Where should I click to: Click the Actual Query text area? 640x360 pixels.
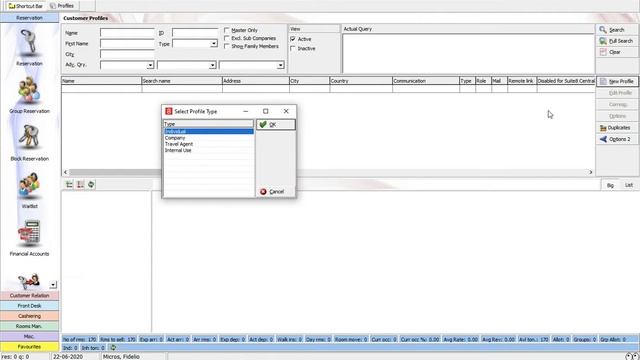(x=468, y=53)
